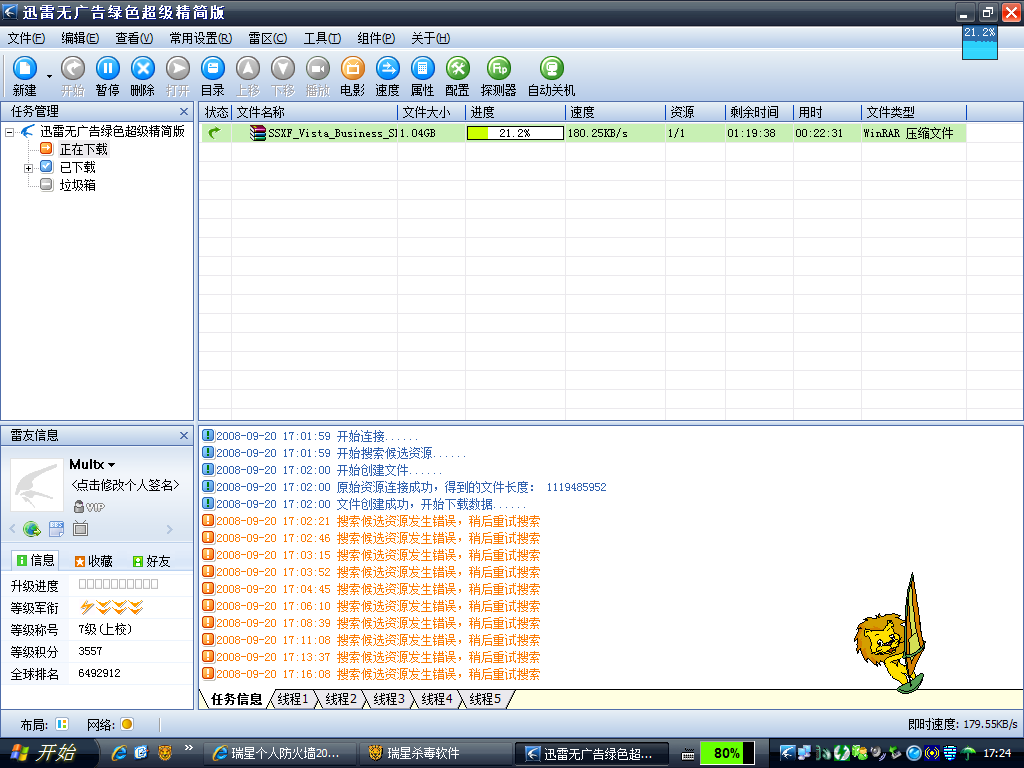The width and height of the screenshot is (1024, 768).
Task: Sort by the 文件大小 column header
Action: (431, 112)
